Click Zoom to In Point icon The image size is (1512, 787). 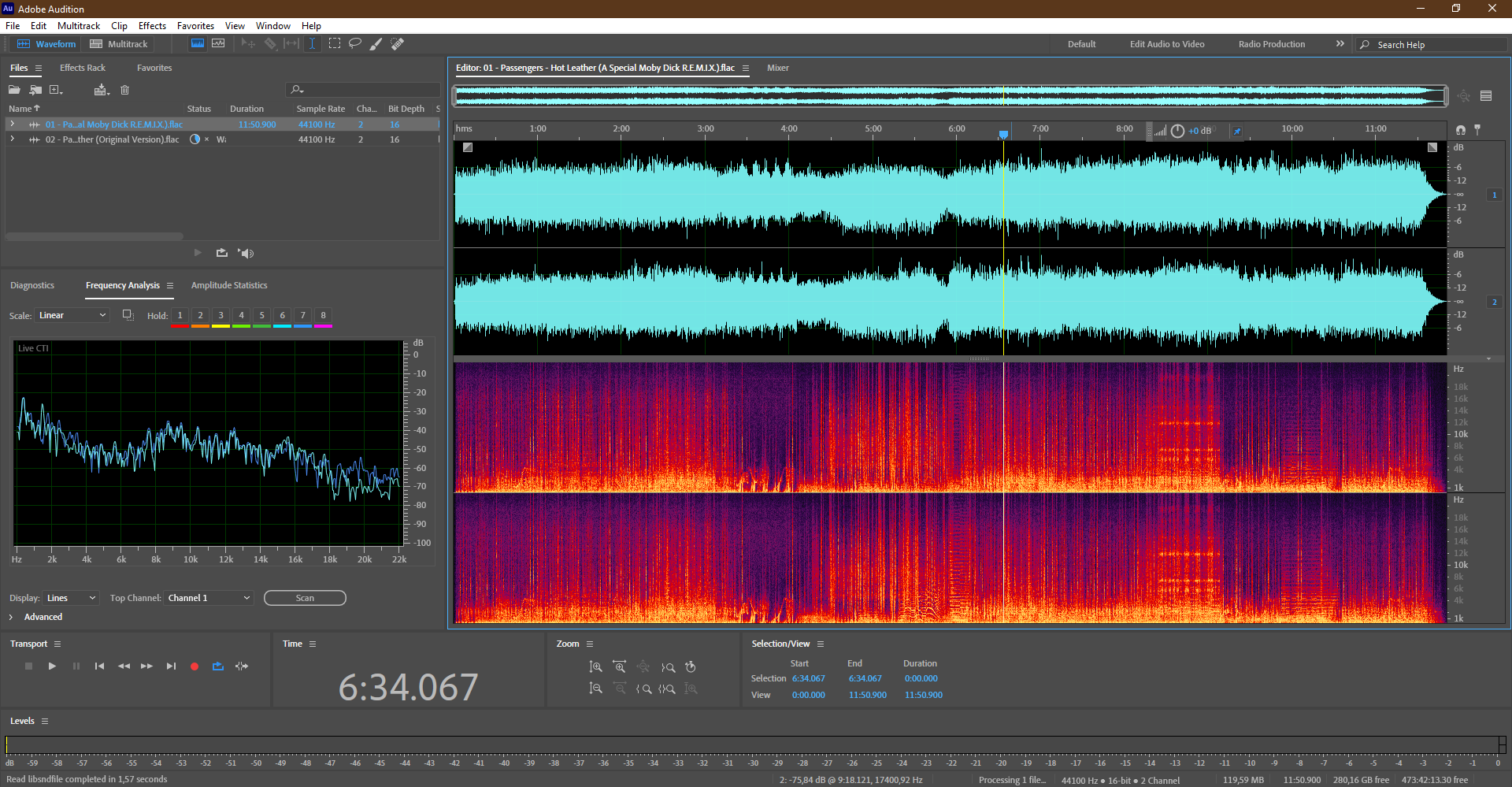[x=643, y=689]
